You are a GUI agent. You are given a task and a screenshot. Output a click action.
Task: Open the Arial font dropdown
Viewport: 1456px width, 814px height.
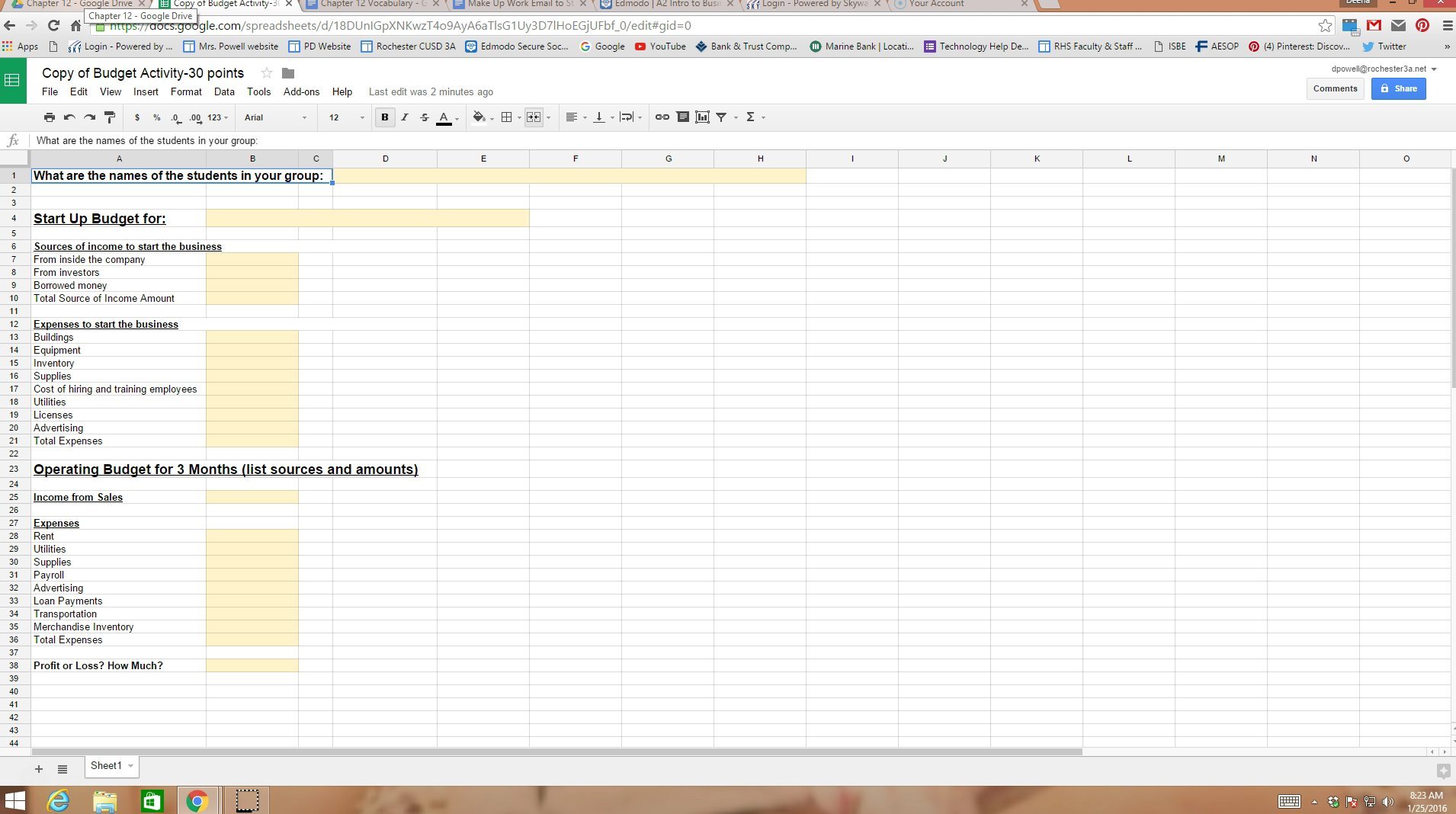[275, 117]
